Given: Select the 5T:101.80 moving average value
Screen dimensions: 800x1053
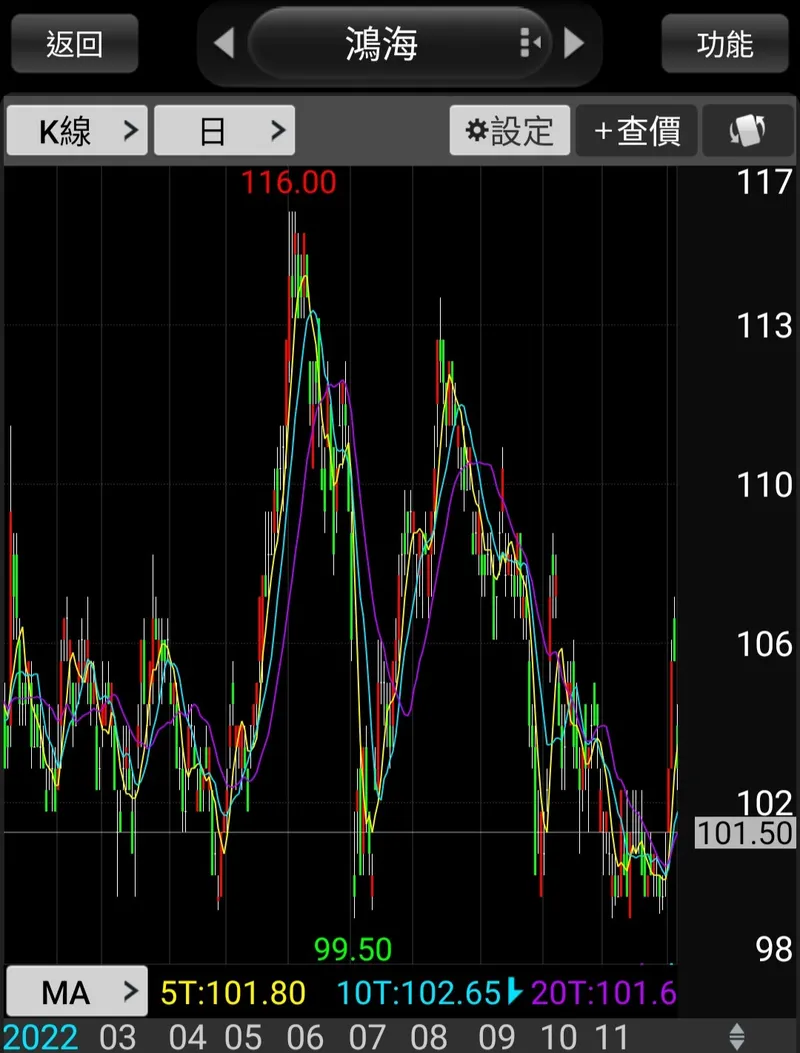Looking at the screenshot, I should [233, 993].
